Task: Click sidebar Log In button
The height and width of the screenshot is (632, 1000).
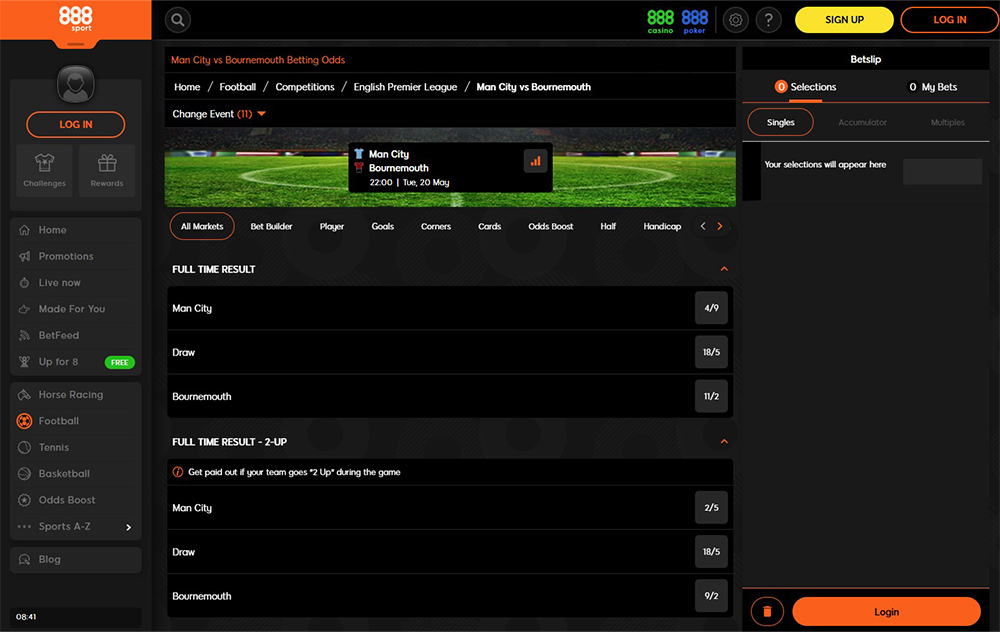Action: point(75,124)
